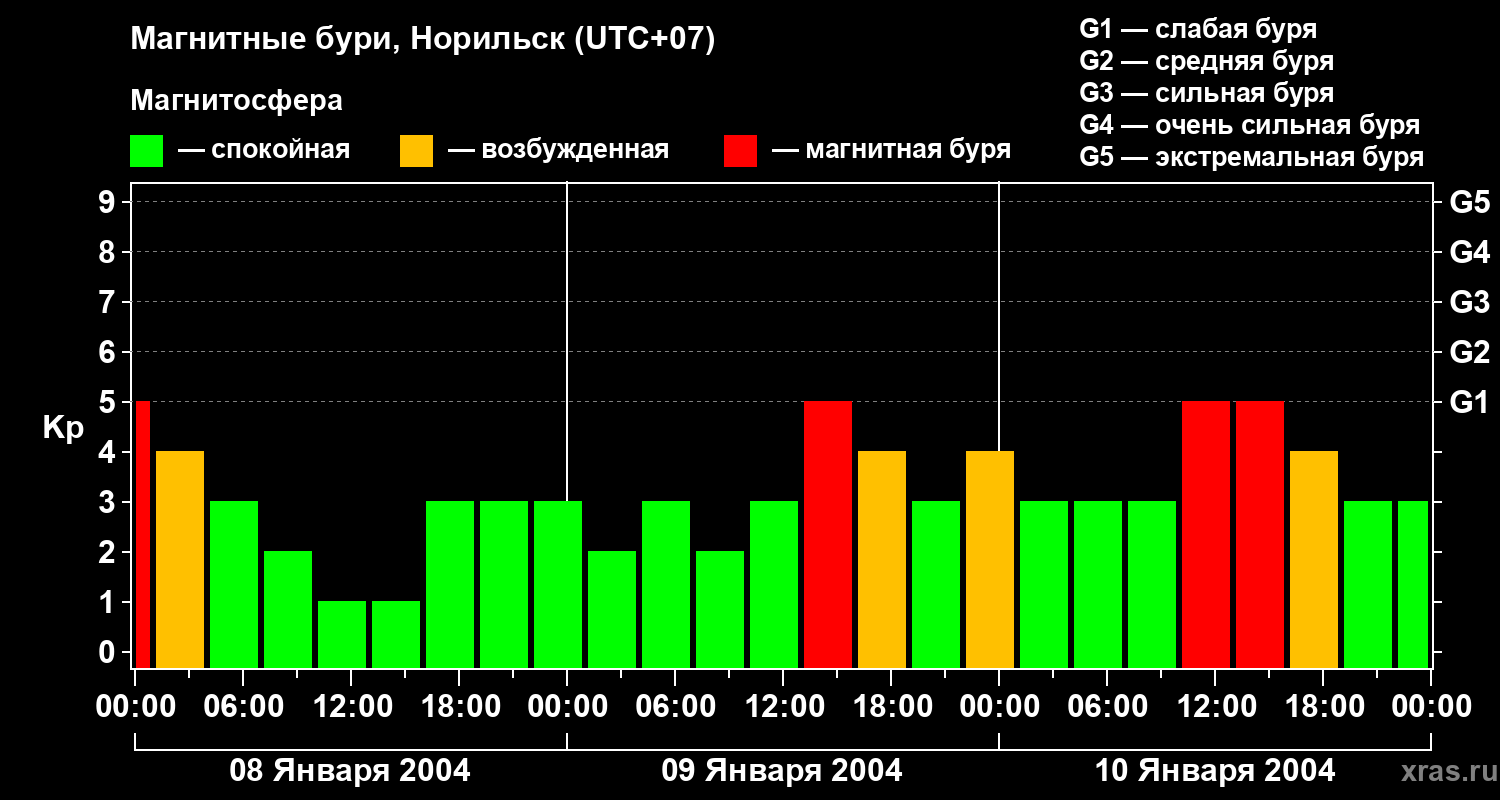Click the '9' value on Kp axis
The width and height of the screenshot is (1500, 800).
point(109,202)
